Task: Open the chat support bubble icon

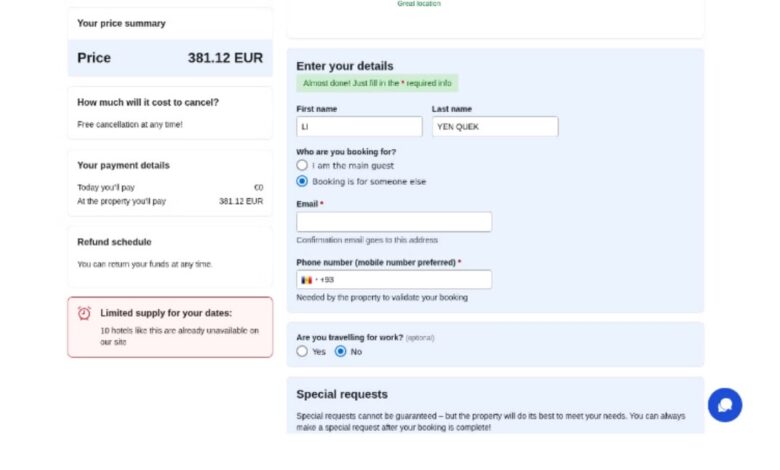Action: 724,405
